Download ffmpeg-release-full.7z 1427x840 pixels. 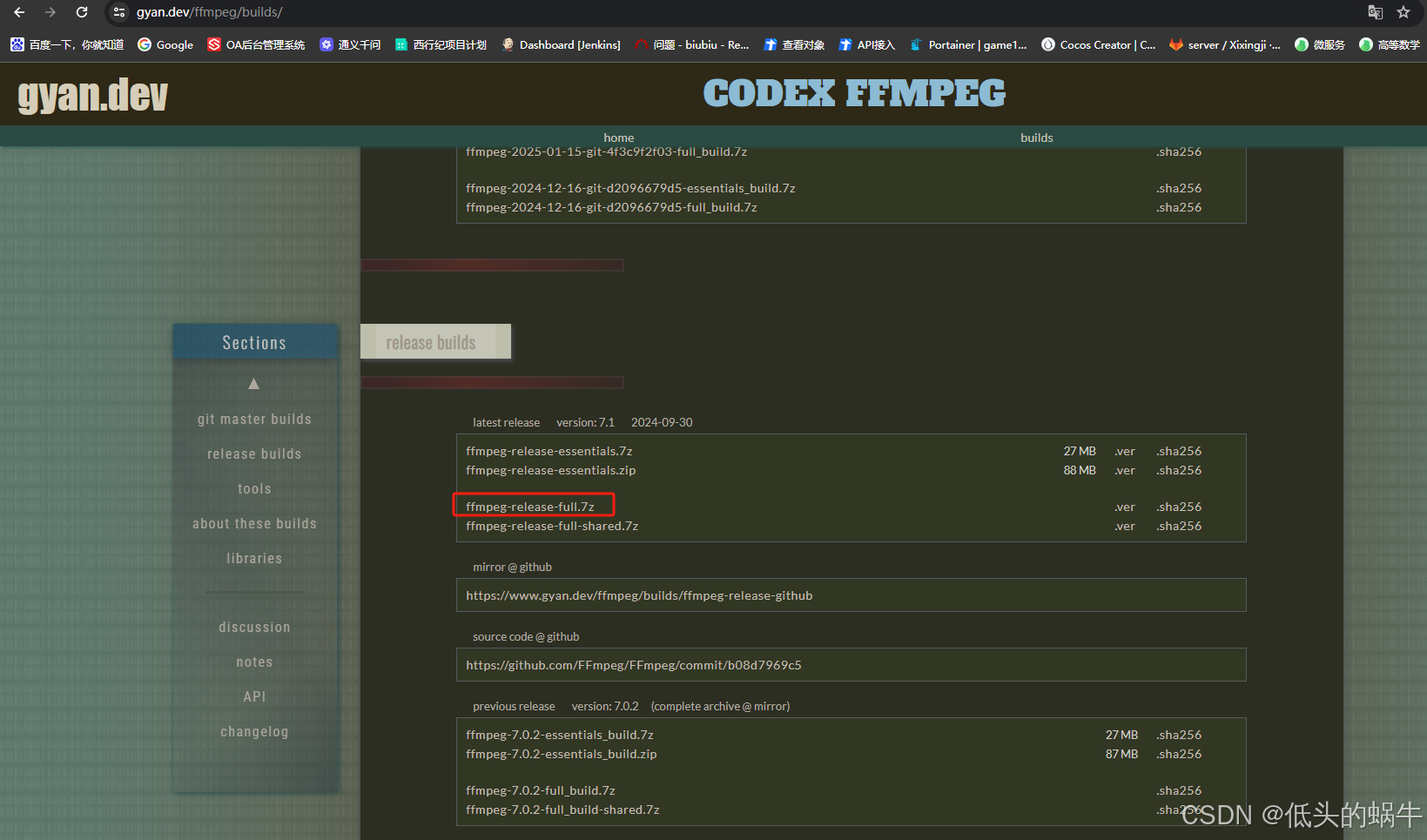[x=530, y=507]
